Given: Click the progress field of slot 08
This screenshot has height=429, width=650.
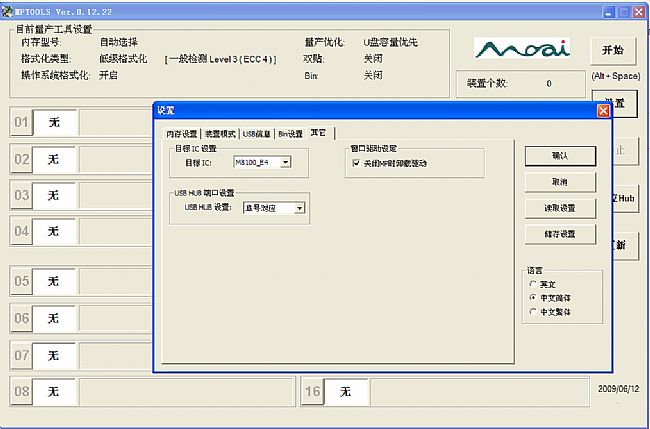Looking at the screenshot, I should [187, 391].
